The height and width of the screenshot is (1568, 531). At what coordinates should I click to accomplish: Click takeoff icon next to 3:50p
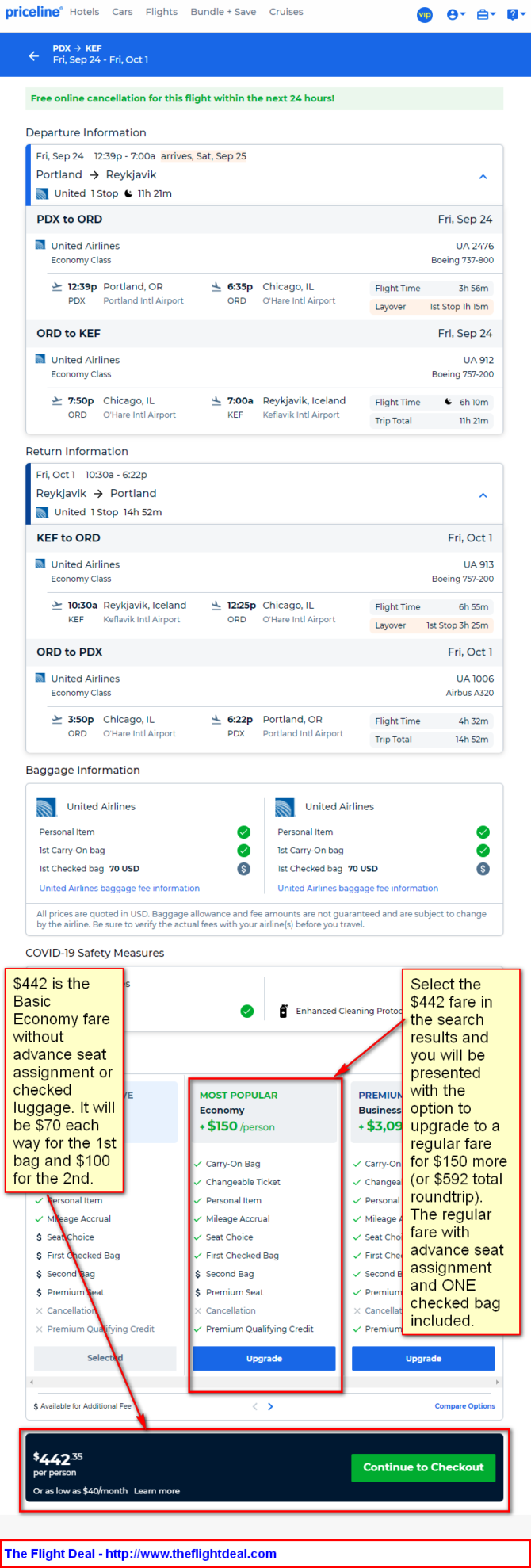coord(57,719)
